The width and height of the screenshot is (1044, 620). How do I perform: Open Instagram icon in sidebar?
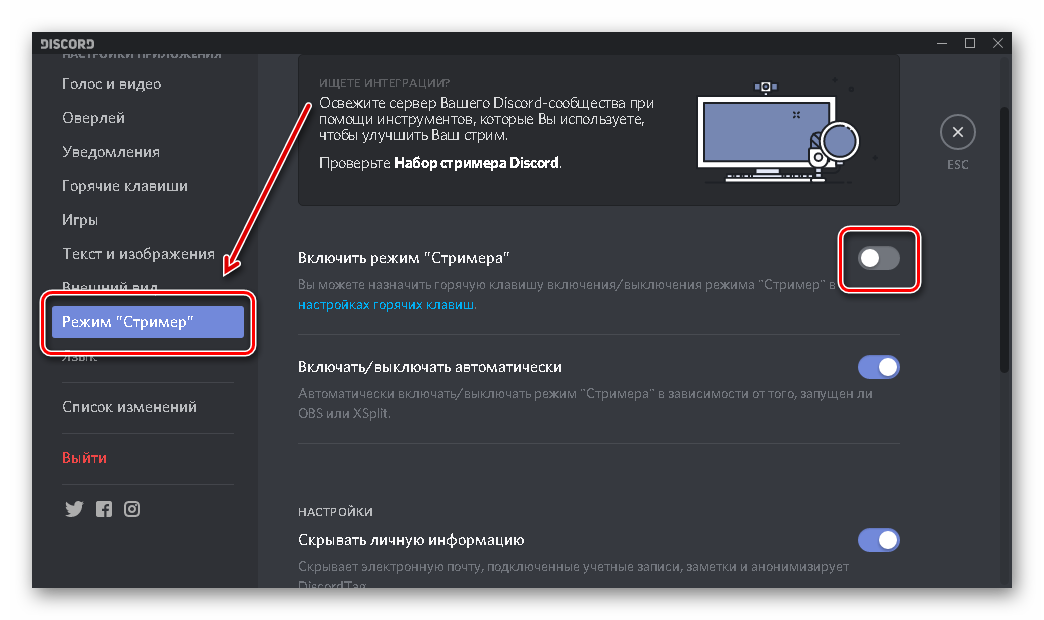pos(132,509)
